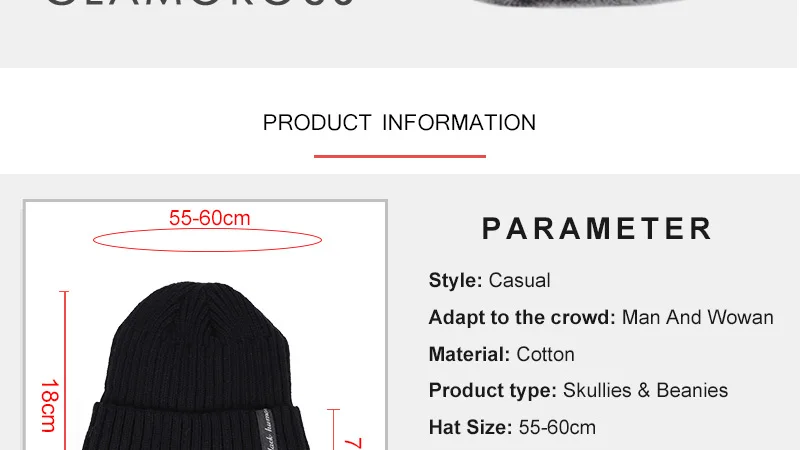Click the PARAMETER title
The image size is (800, 450).
(x=597, y=228)
